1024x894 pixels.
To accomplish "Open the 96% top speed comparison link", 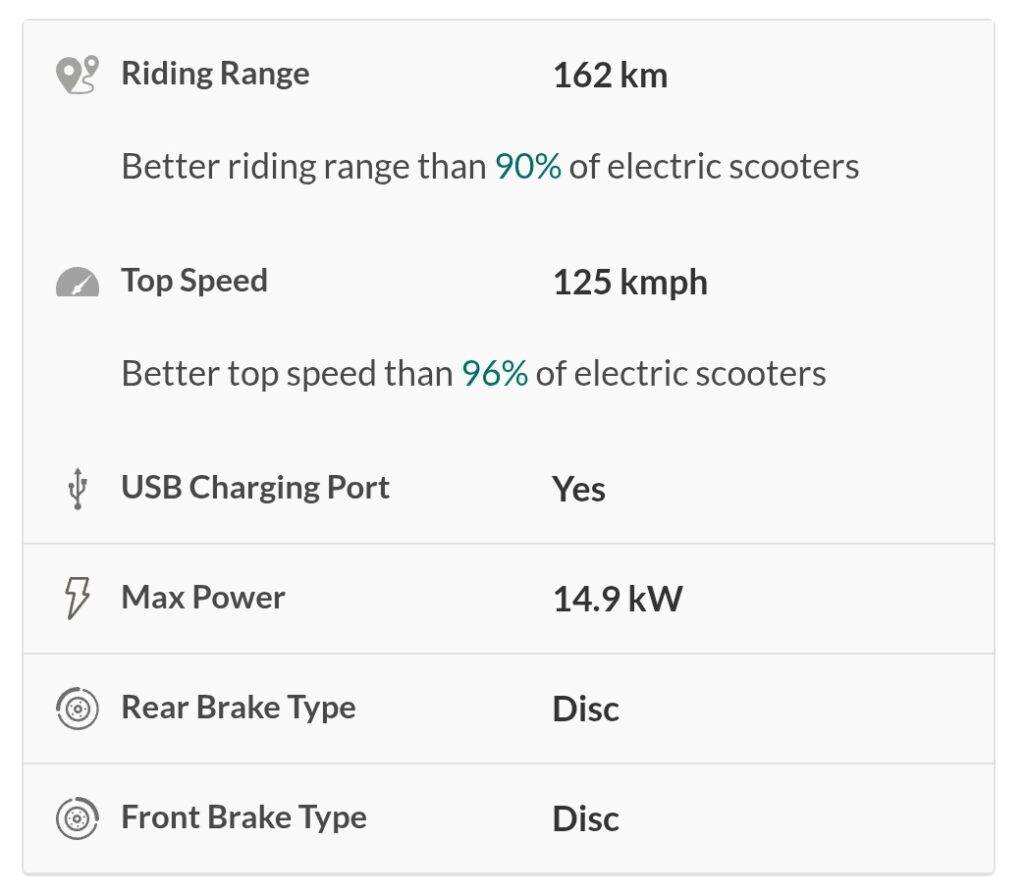I will (x=494, y=373).
